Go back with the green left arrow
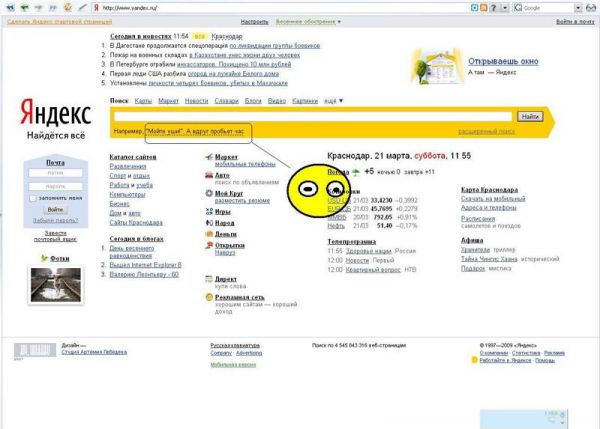Viewport: 600px width, 429px height. [24, 7]
